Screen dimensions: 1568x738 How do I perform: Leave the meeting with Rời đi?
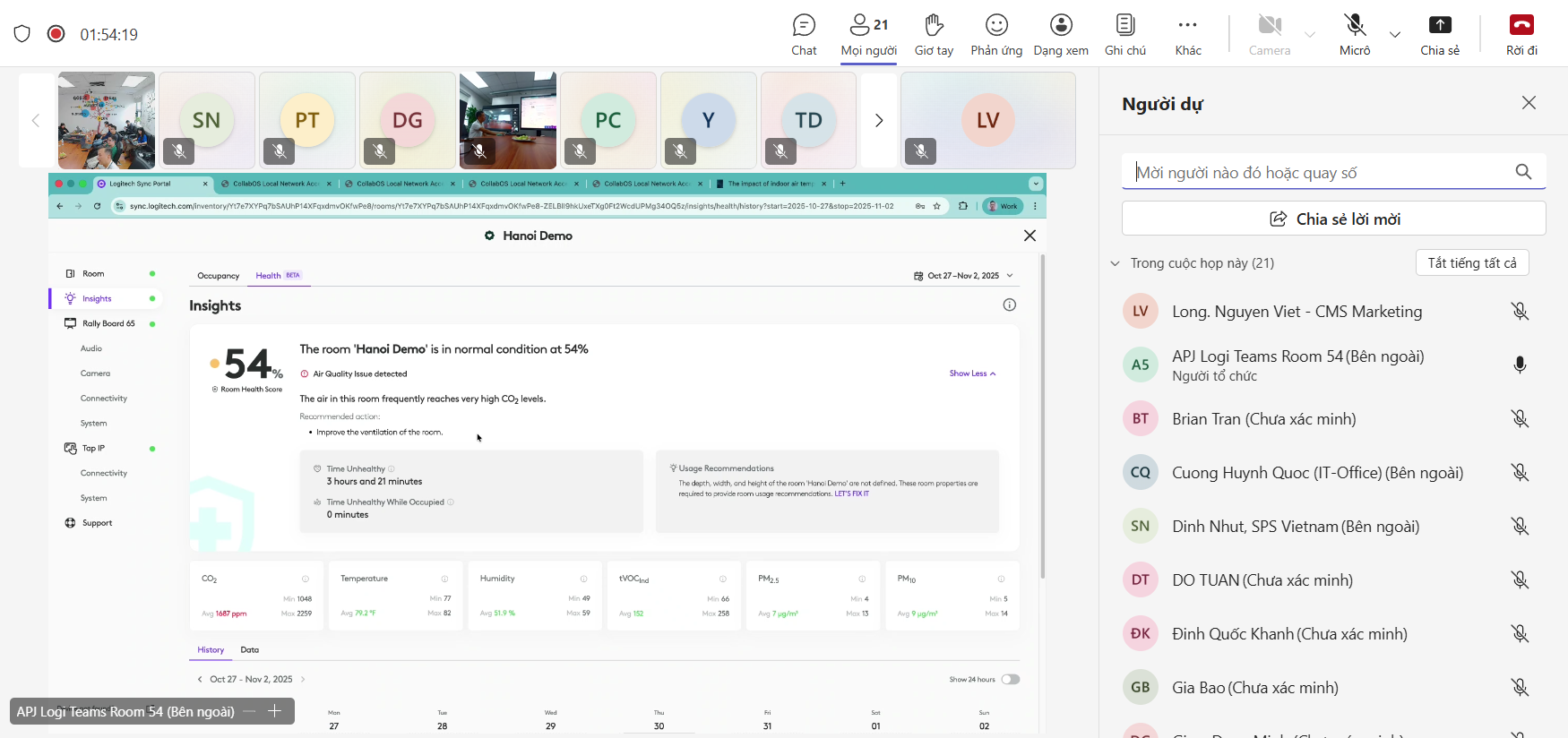coord(1521,34)
